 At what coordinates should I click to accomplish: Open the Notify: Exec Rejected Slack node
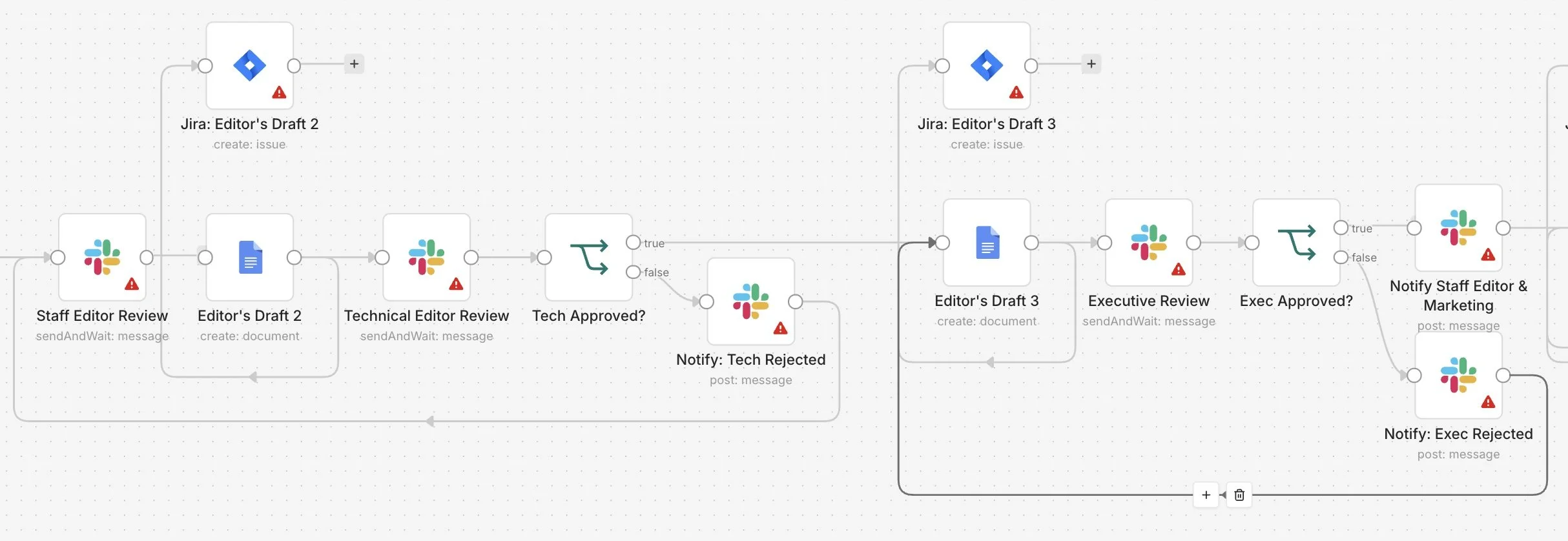[1459, 375]
